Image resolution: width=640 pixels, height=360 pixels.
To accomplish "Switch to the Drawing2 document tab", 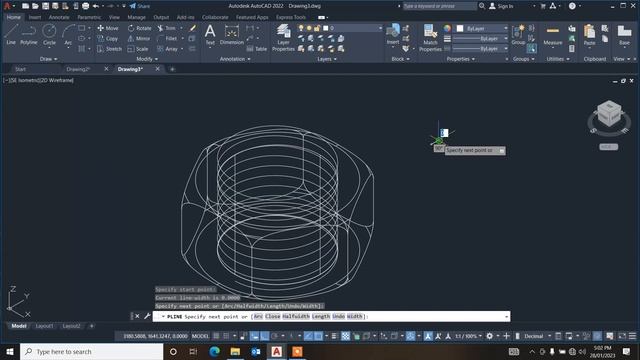I will pos(78,69).
